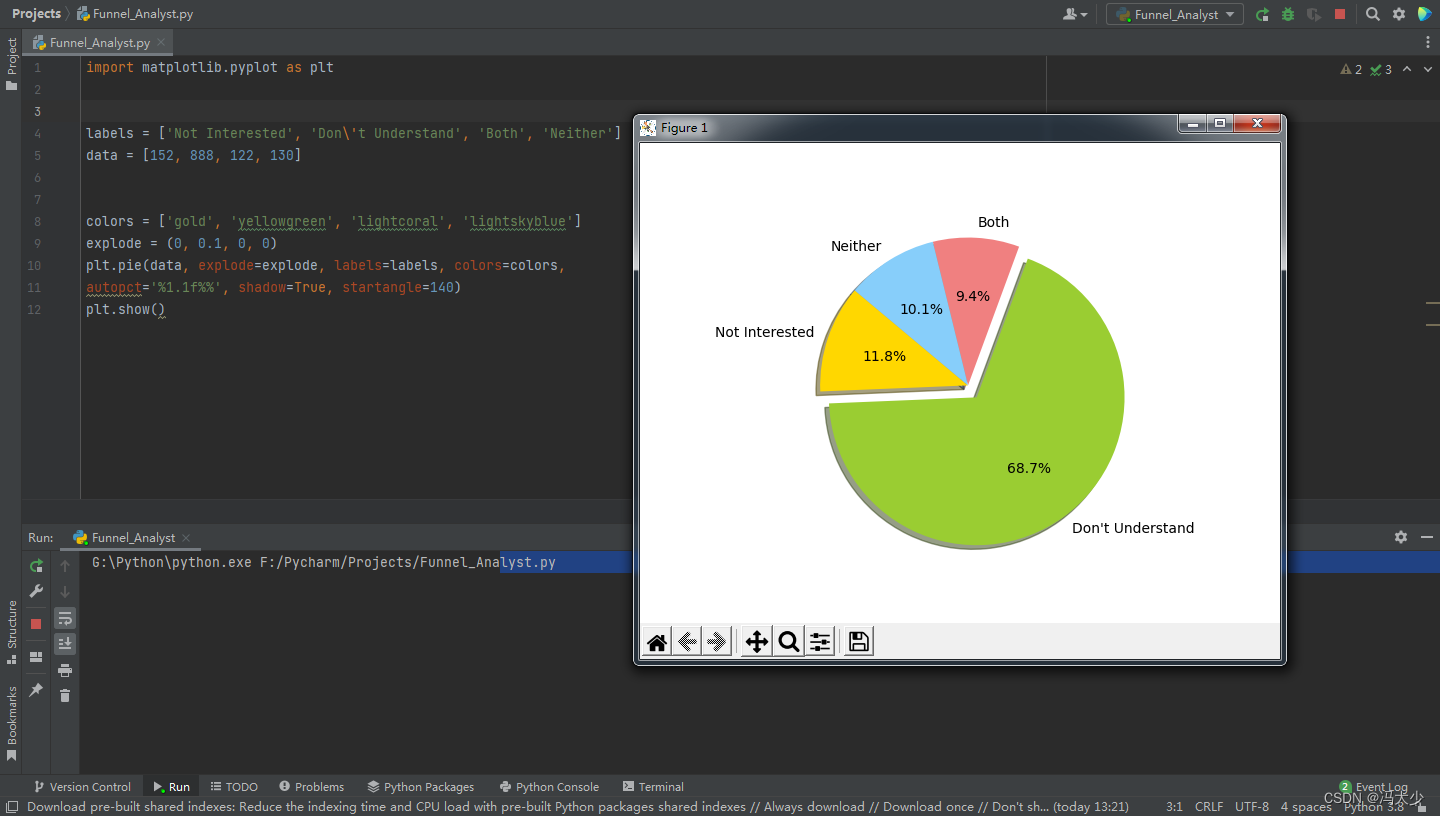Stop the process in the Run panel sidebar

[x=36, y=623]
